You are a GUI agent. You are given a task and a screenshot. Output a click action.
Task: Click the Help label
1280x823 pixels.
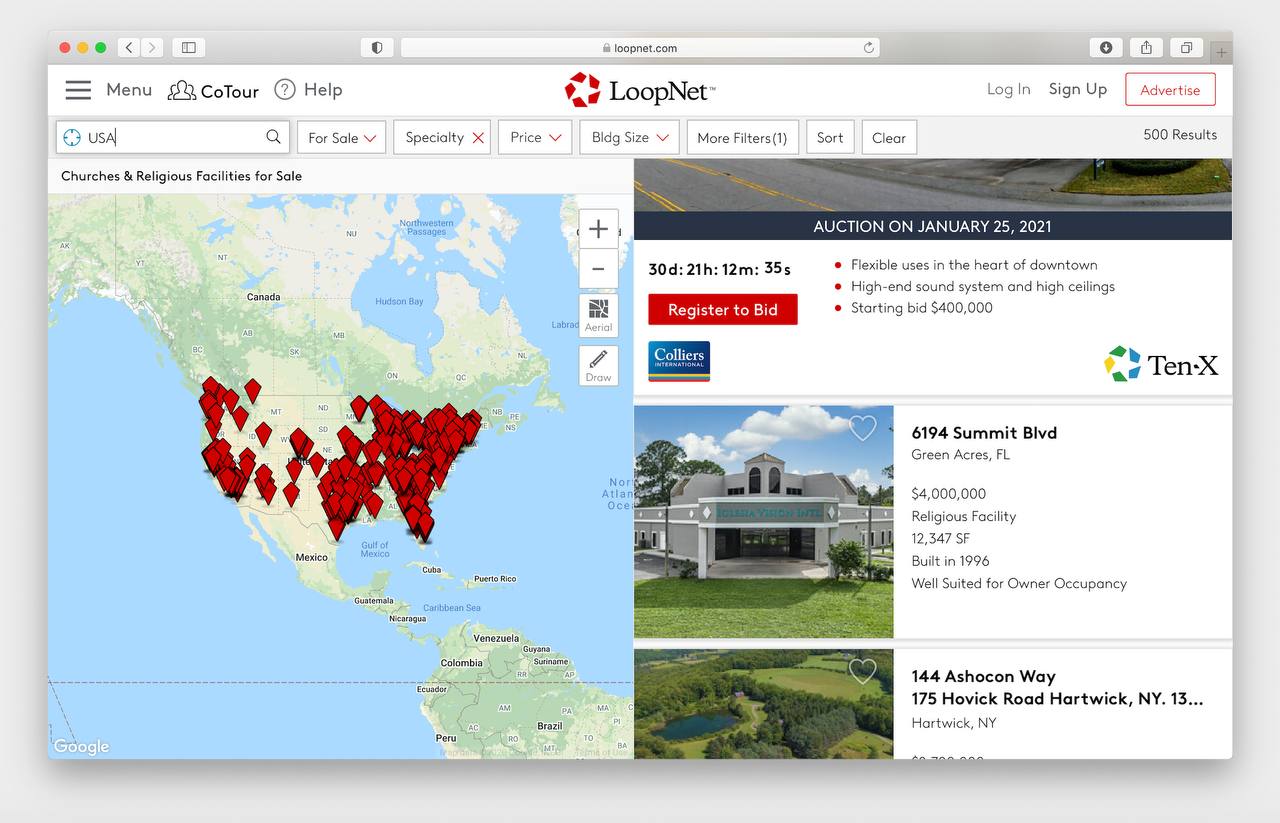tap(323, 90)
